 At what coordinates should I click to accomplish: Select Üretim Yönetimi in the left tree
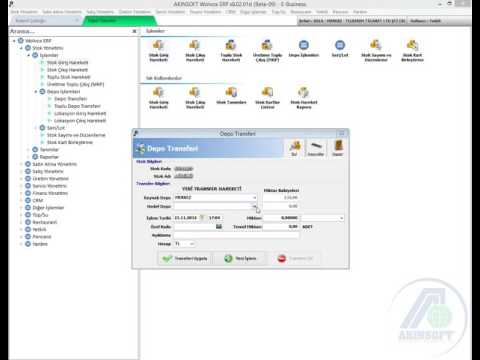(x=50, y=179)
